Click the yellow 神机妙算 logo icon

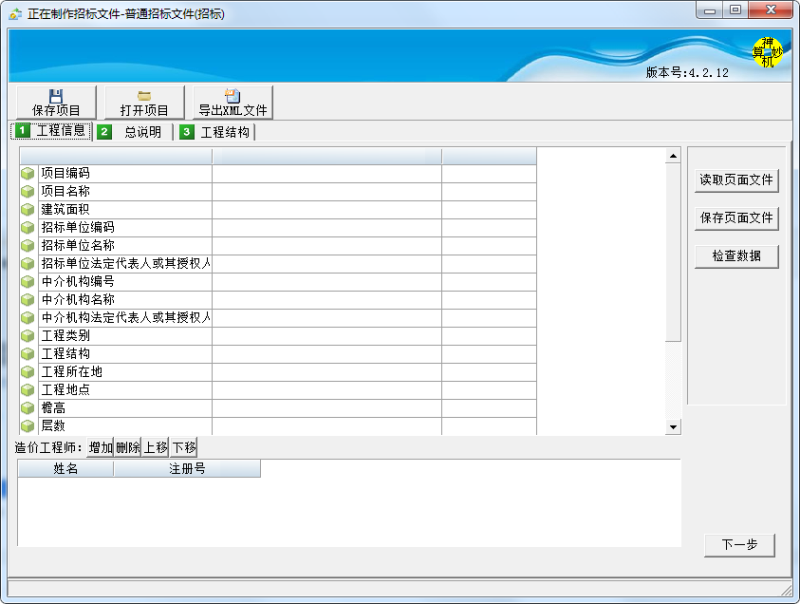click(x=766, y=53)
